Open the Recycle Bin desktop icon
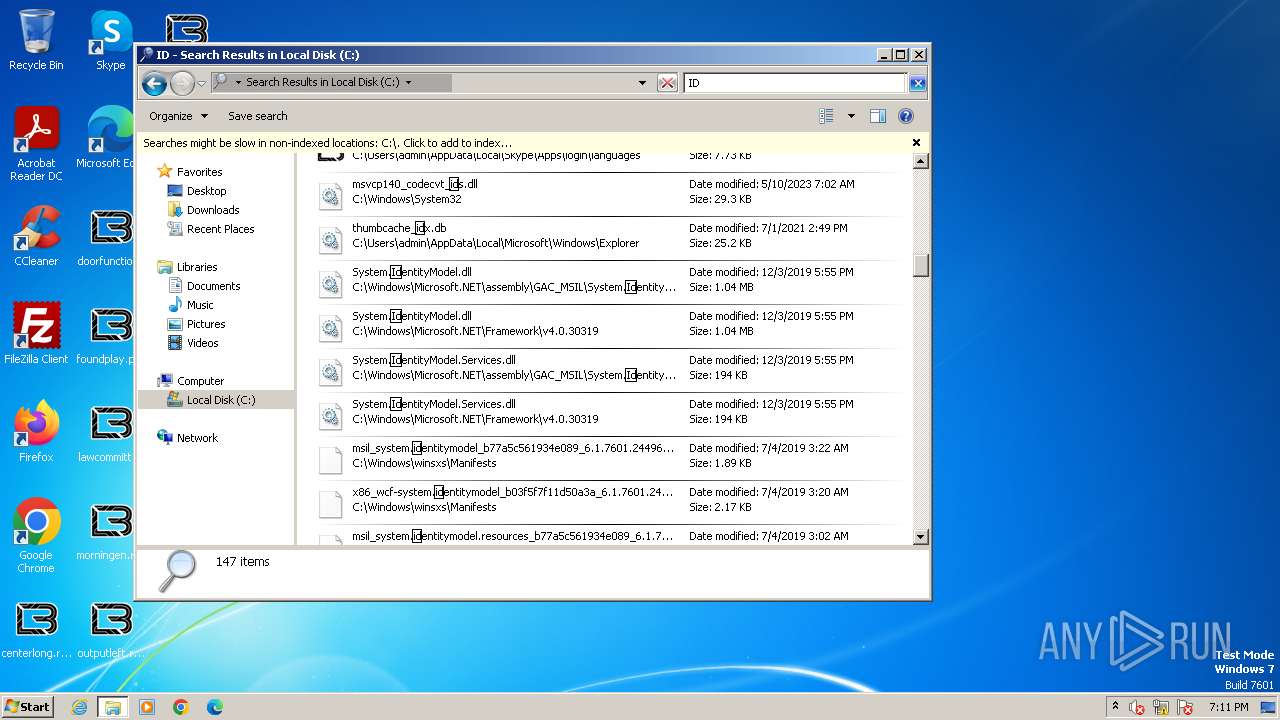 [36, 41]
